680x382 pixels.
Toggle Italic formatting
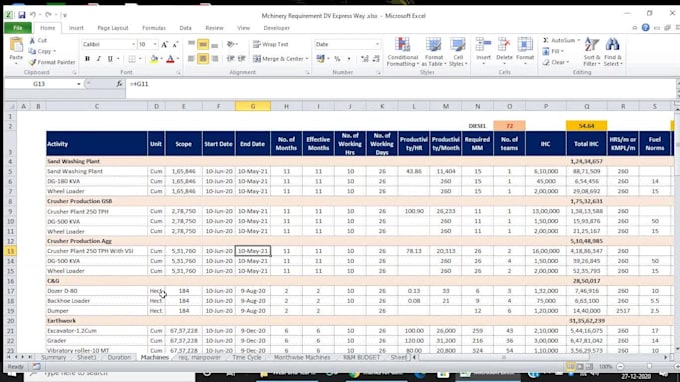tap(98, 59)
